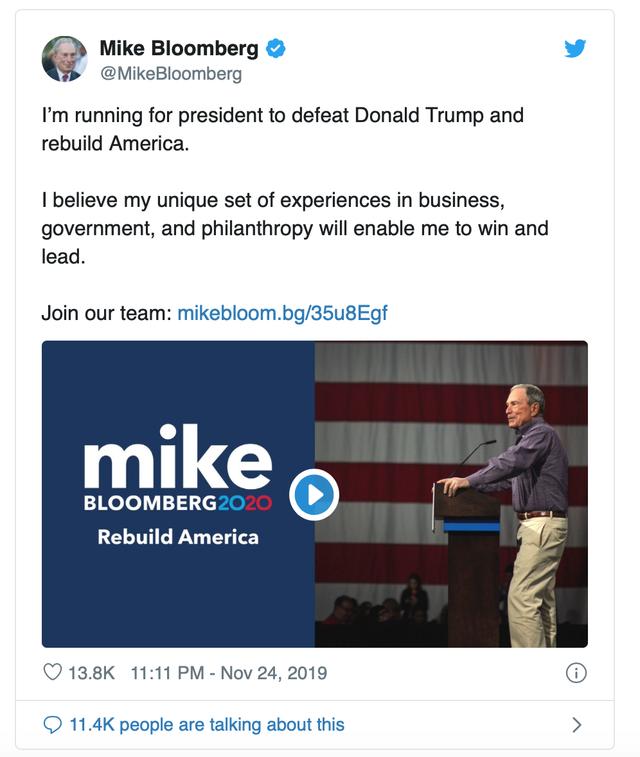Click "11.4K people are talking about this"
Viewport: 640px width, 757px height.
tap(206, 724)
